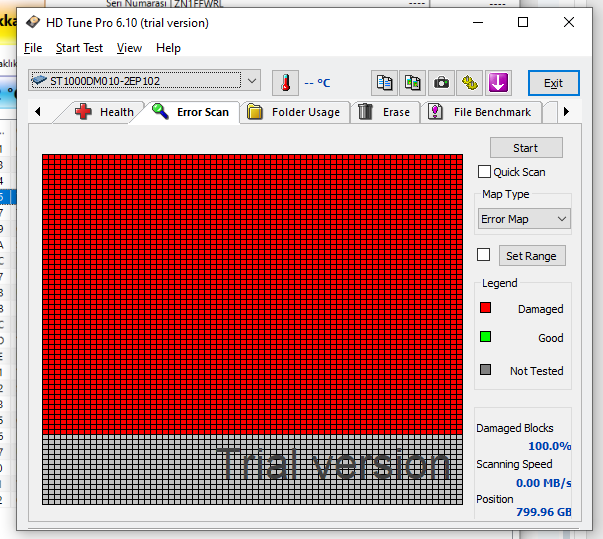Expand the Error Map type dropdown

point(524,219)
